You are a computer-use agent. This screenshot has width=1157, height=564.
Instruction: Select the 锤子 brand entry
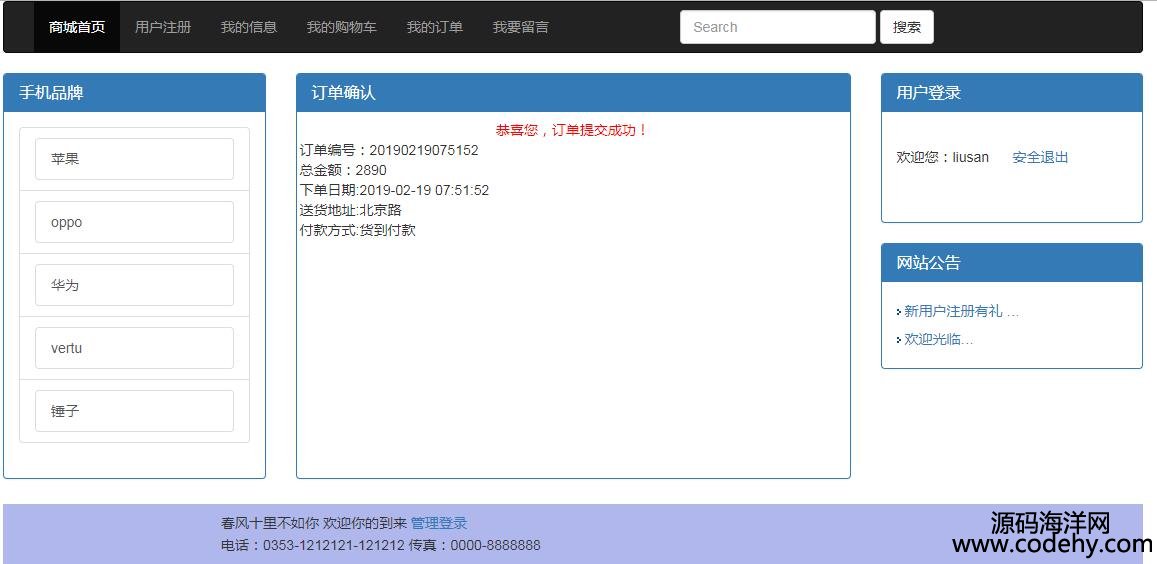pyautogui.click(x=134, y=411)
